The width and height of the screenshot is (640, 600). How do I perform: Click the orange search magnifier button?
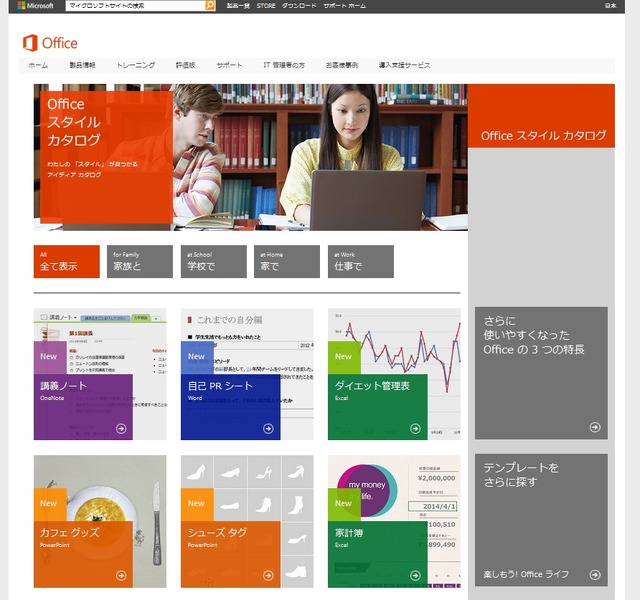[210, 6]
